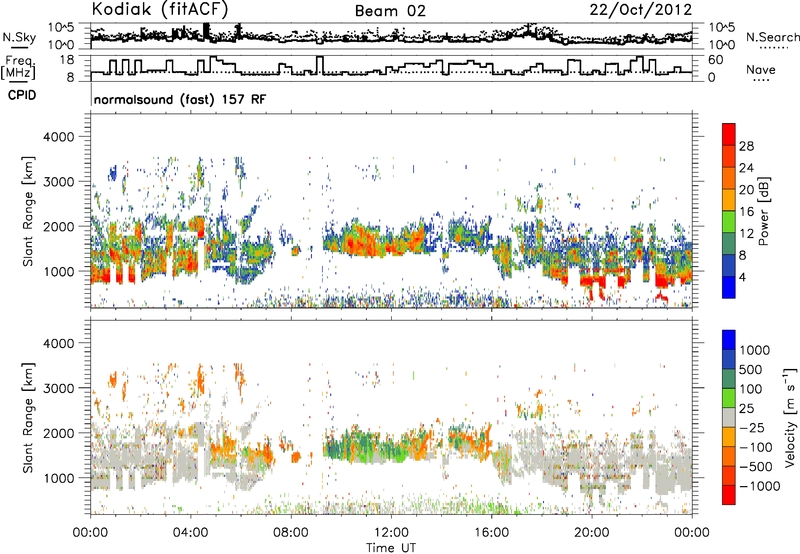This screenshot has width=800, height=554.
Task: Click the '28' power colorbar tick
Action: [x=746, y=146]
